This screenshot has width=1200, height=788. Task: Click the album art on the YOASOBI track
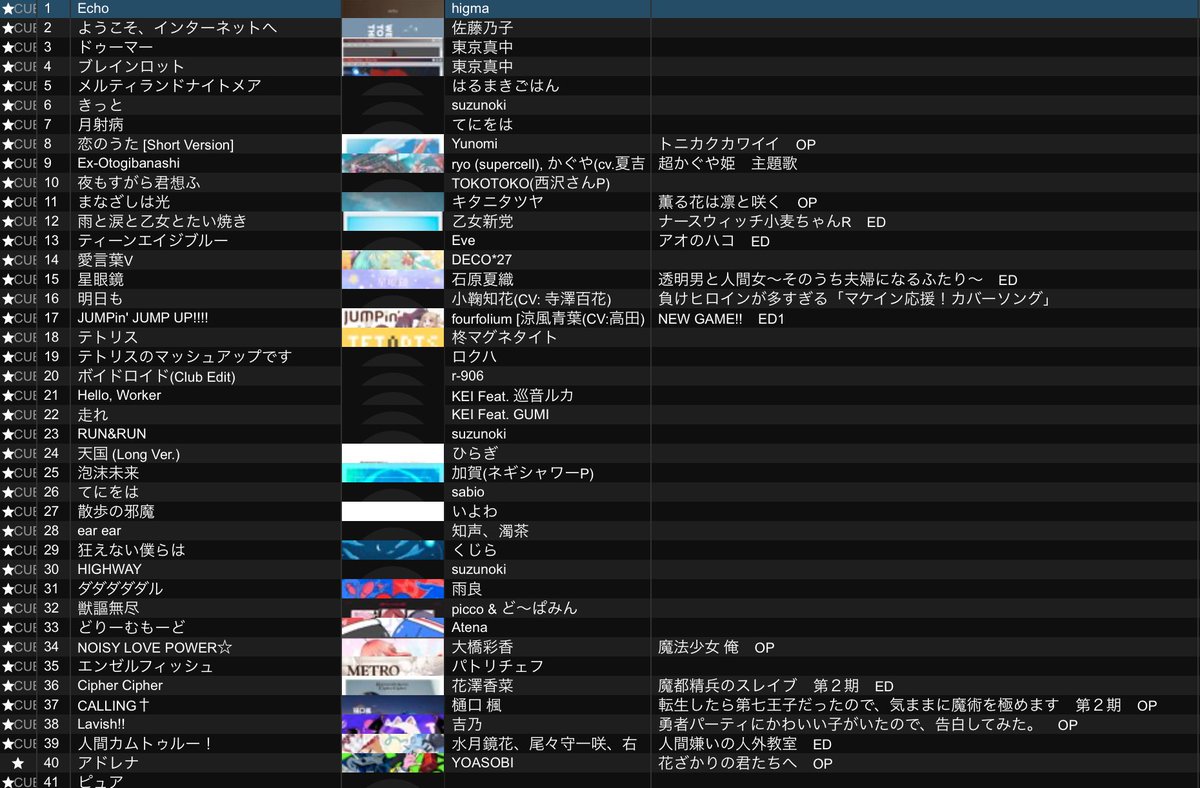(392, 762)
